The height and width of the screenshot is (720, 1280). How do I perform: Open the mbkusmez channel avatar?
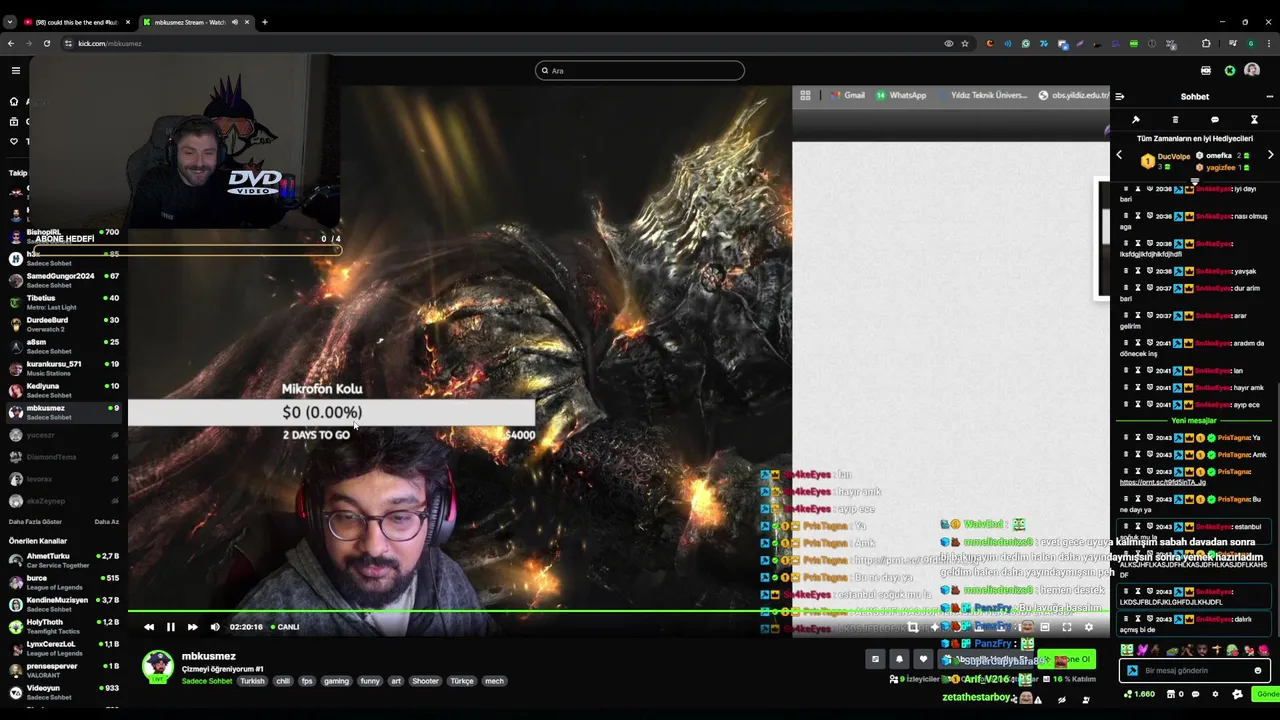point(157,667)
